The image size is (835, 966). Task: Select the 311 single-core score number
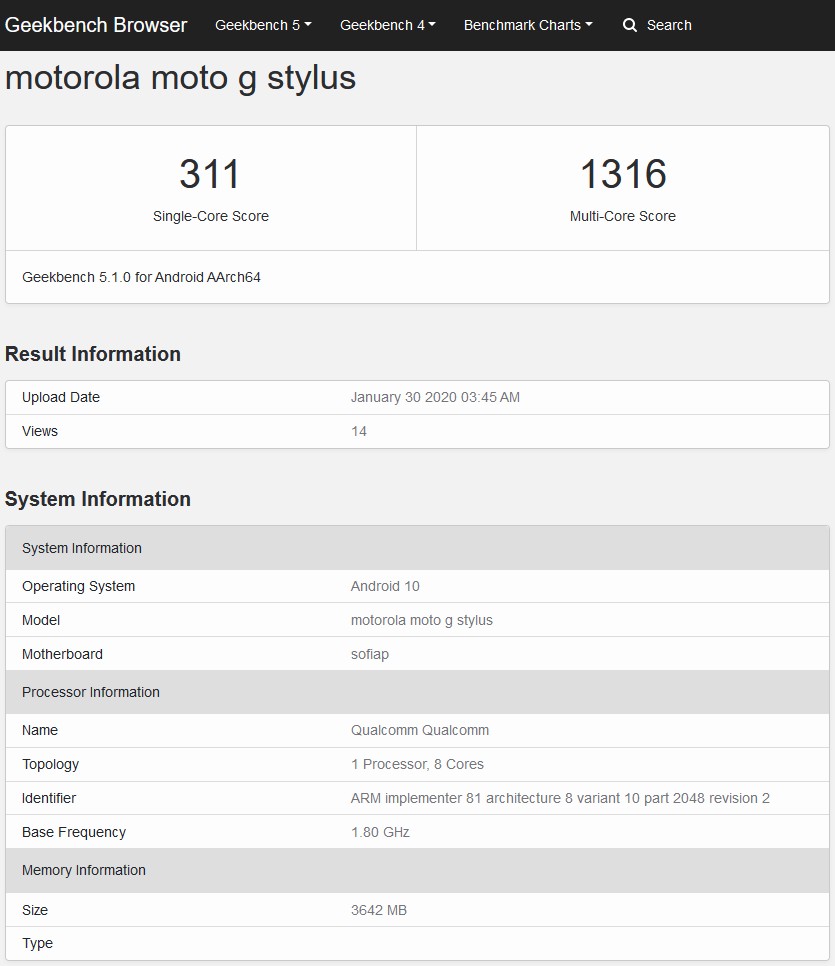coord(210,174)
